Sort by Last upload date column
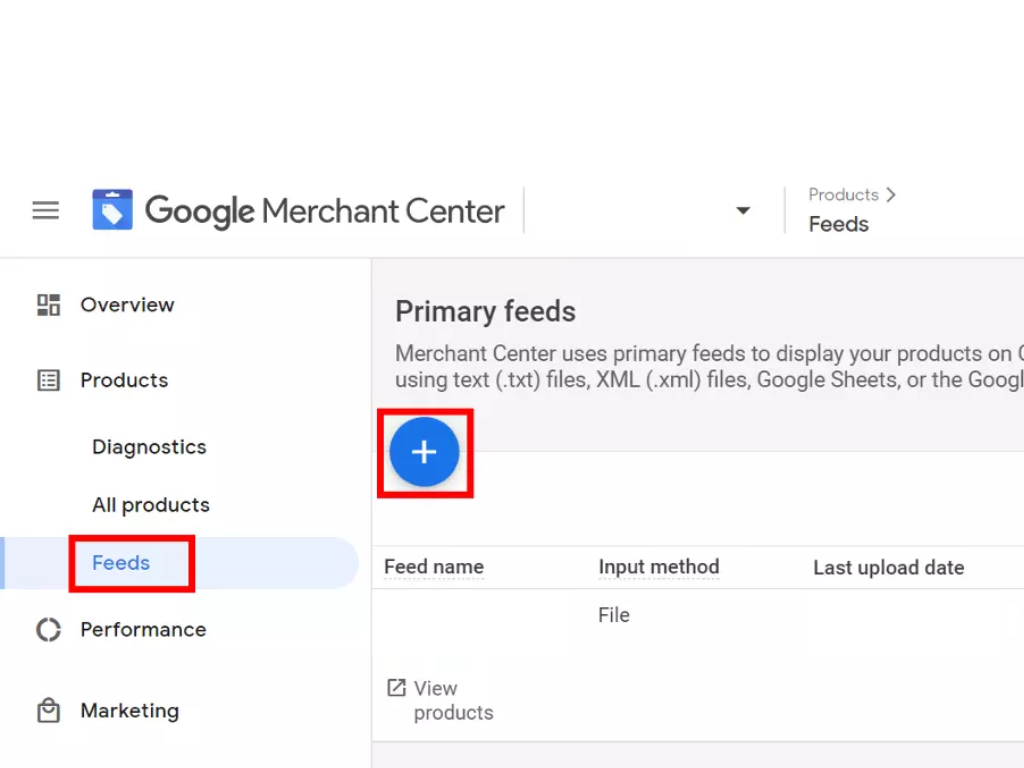Screen dimensions: 1024x768 pos(888,568)
